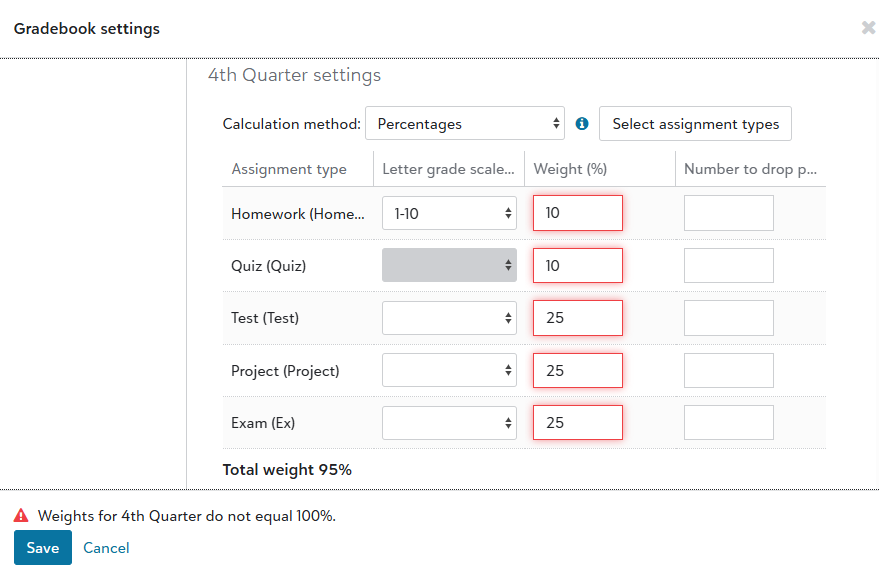Close the Gradebook settings dialog with X
This screenshot has height=580, width=879.
click(x=868, y=27)
